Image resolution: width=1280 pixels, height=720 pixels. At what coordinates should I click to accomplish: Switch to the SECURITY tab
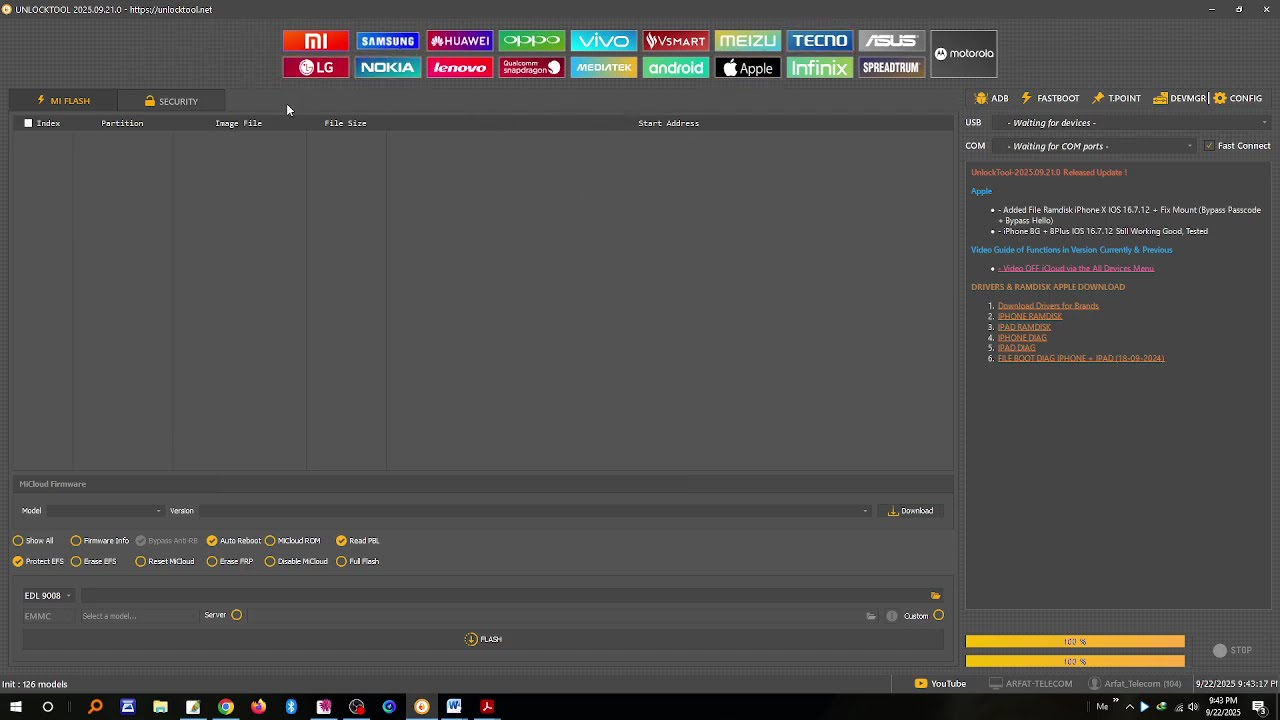point(171,101)
